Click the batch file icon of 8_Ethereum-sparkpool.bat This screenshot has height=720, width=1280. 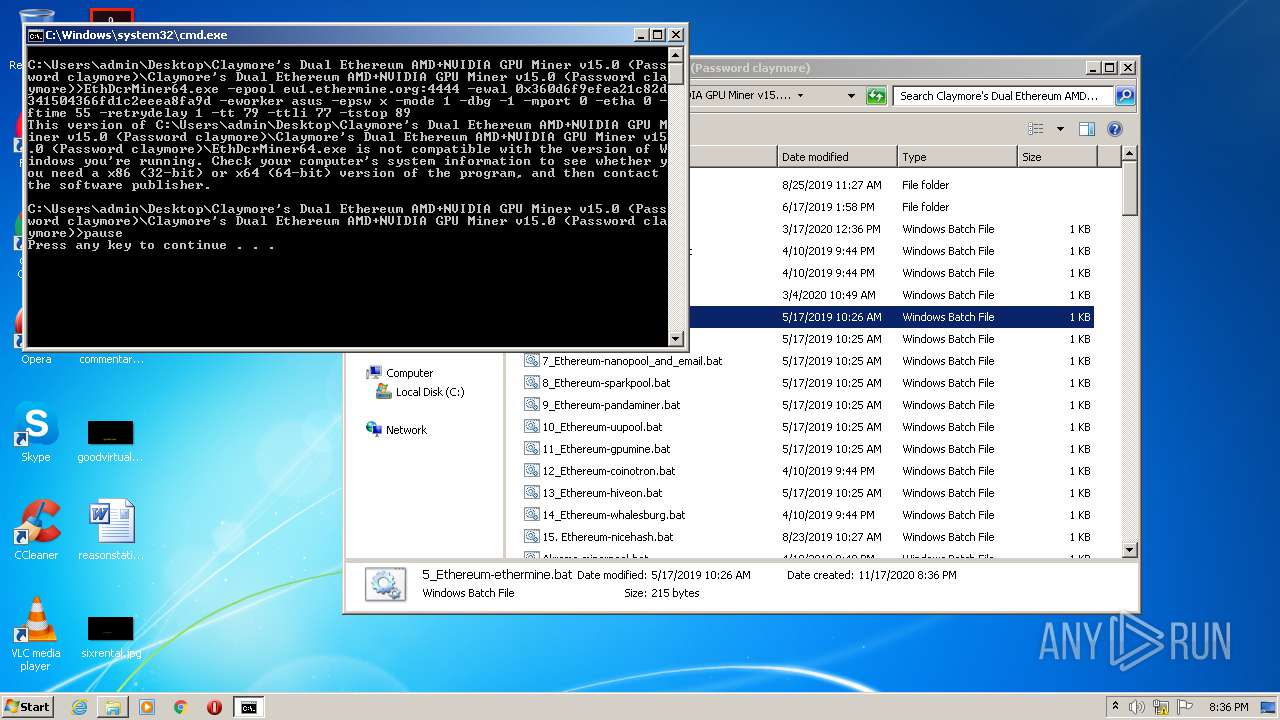tap(532, 383)
